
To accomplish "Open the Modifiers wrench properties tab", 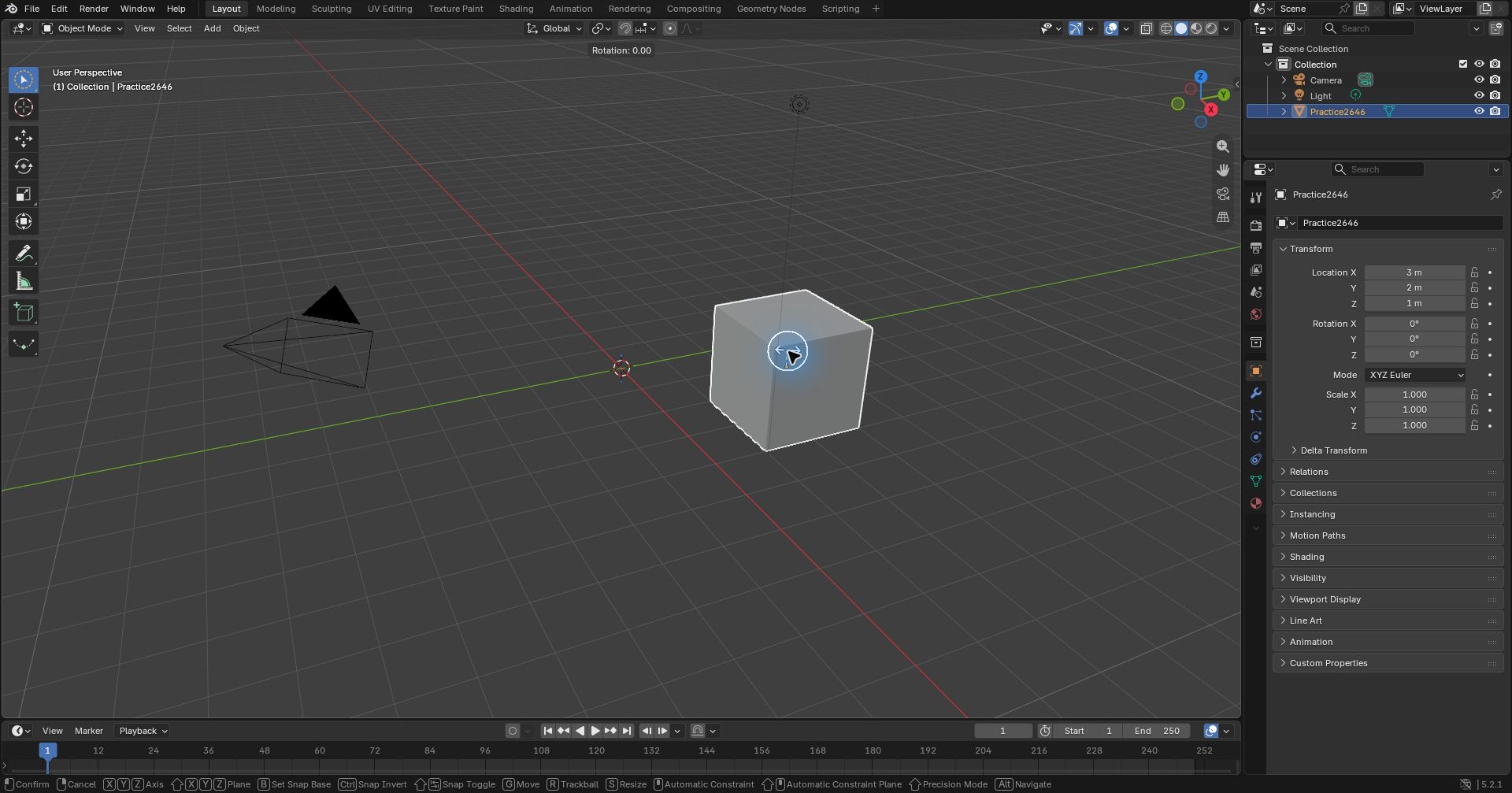I will point(1256,393).
